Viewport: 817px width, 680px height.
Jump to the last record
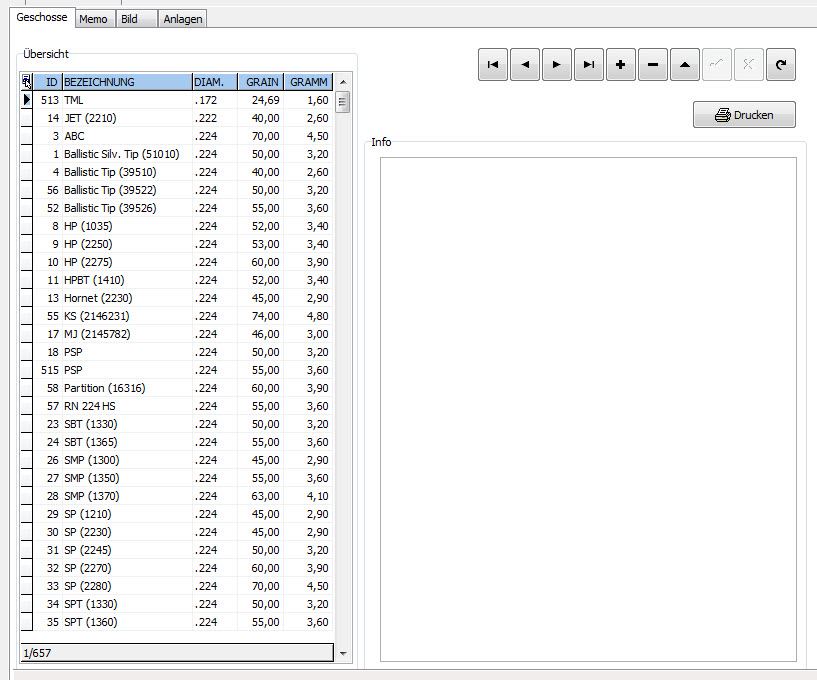589,65
